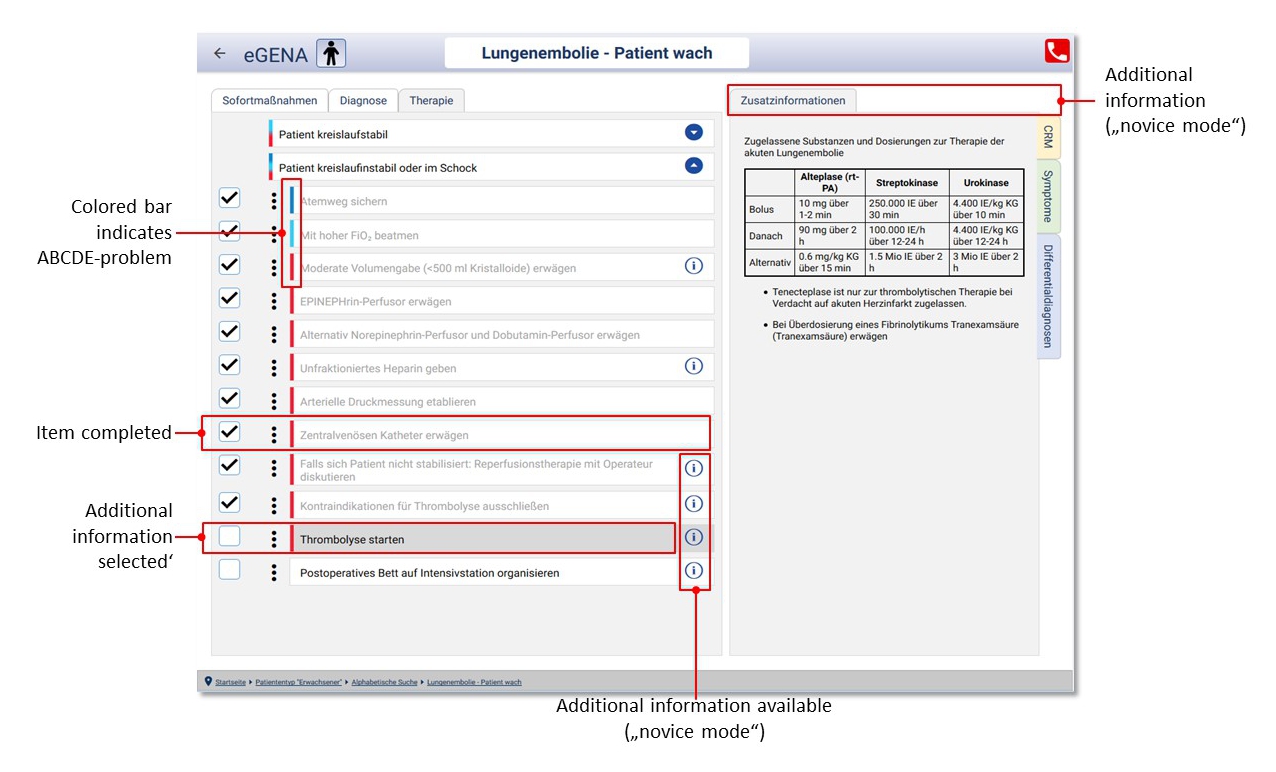The width and height of the screenshot is (1276, 772).
Task: Check Postoperatives Bett auf Intensivstation checkbox
Action: 229,571
